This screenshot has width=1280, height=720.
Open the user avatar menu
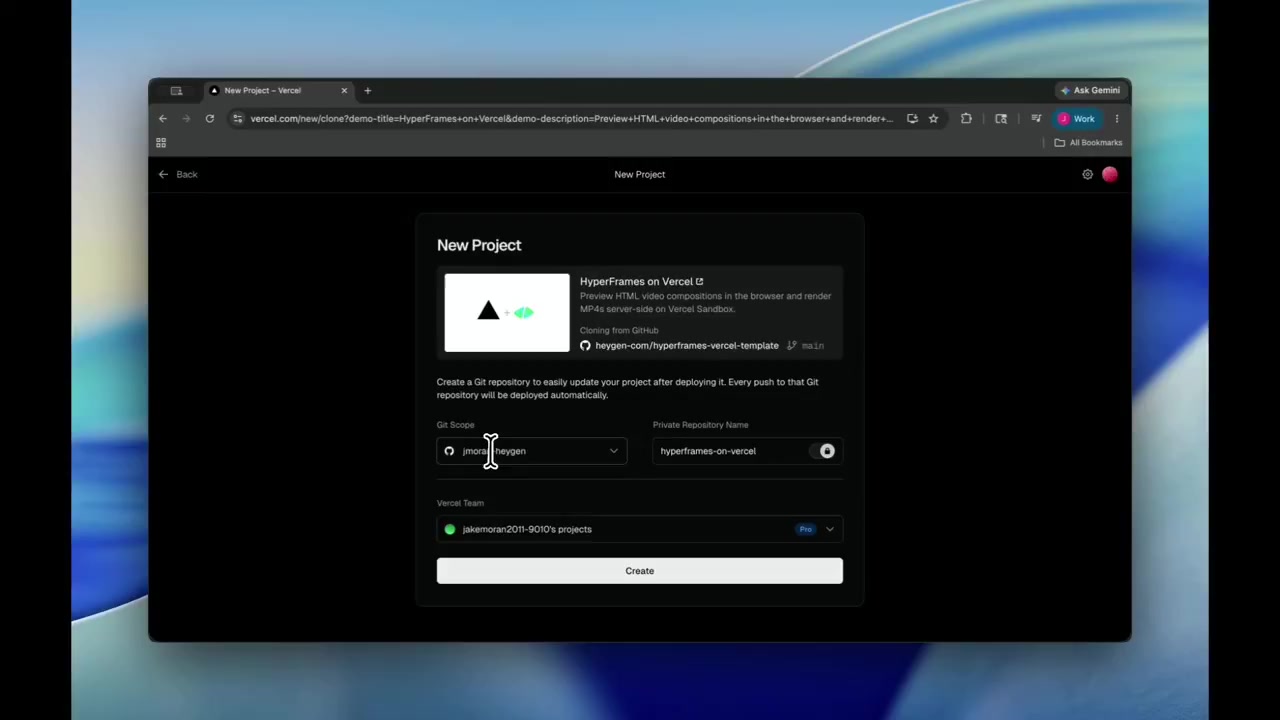click(x=1110, y=174)
